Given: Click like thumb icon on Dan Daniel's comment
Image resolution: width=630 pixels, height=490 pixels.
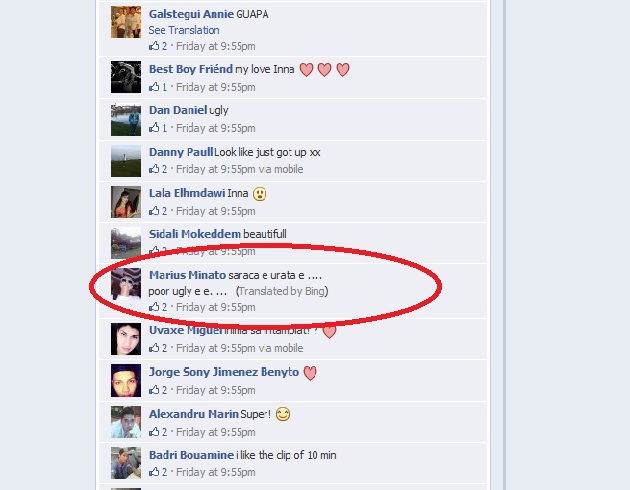Looking at the screenshot, I should (154, 128).
